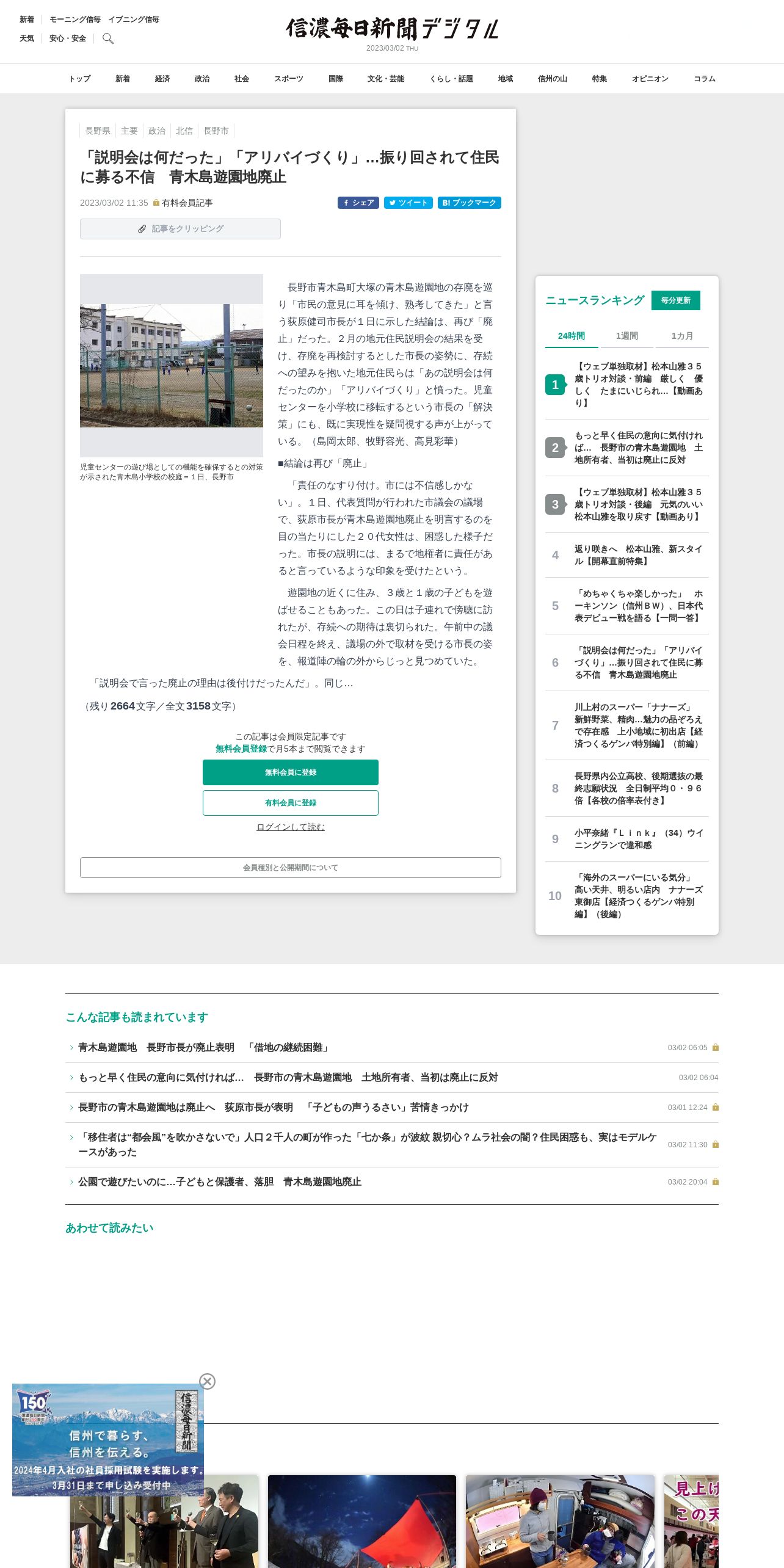Click lock icon beside 03/02 20:04 article
Image resolution: width=784 pixels, height=1568 pixels.
716,1182
